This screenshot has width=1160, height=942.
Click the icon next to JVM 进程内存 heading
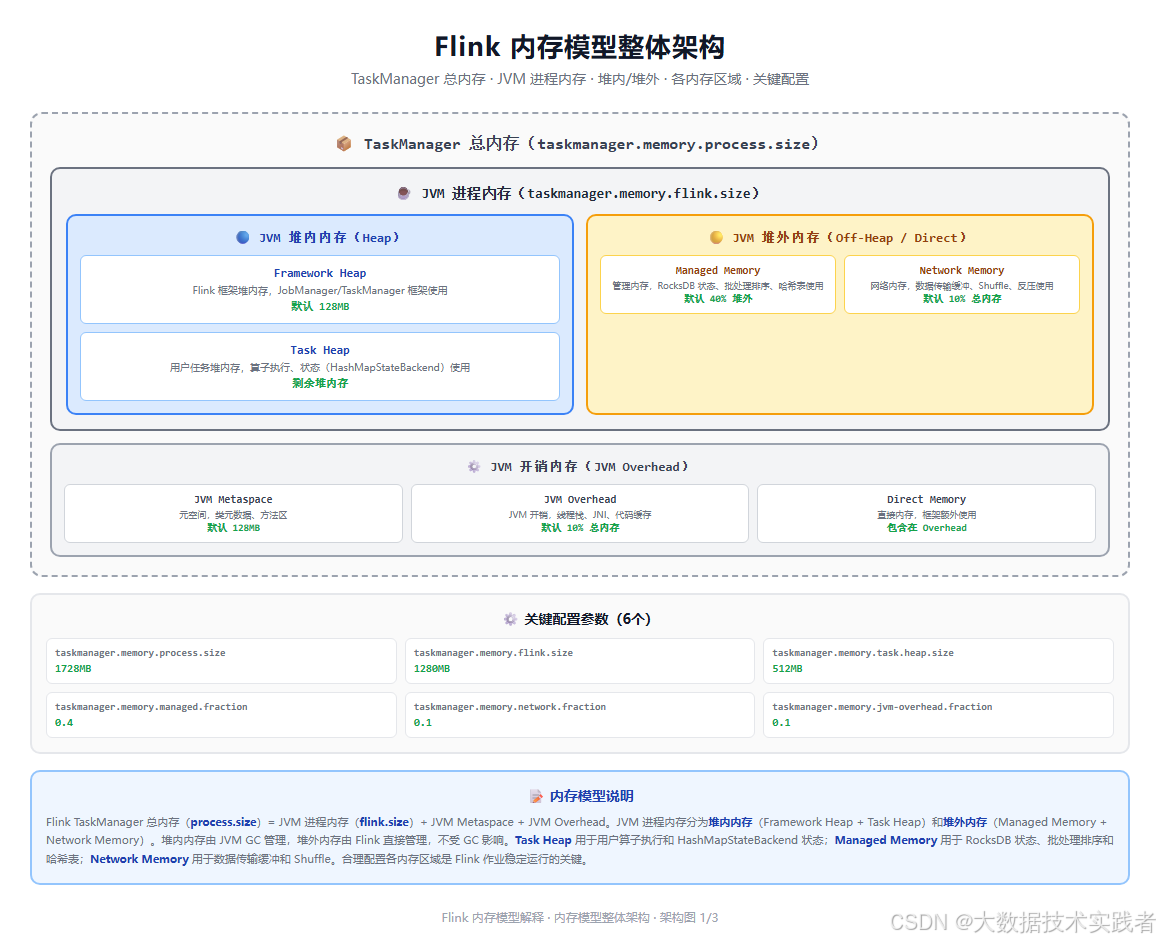click(x=404, y=193)
